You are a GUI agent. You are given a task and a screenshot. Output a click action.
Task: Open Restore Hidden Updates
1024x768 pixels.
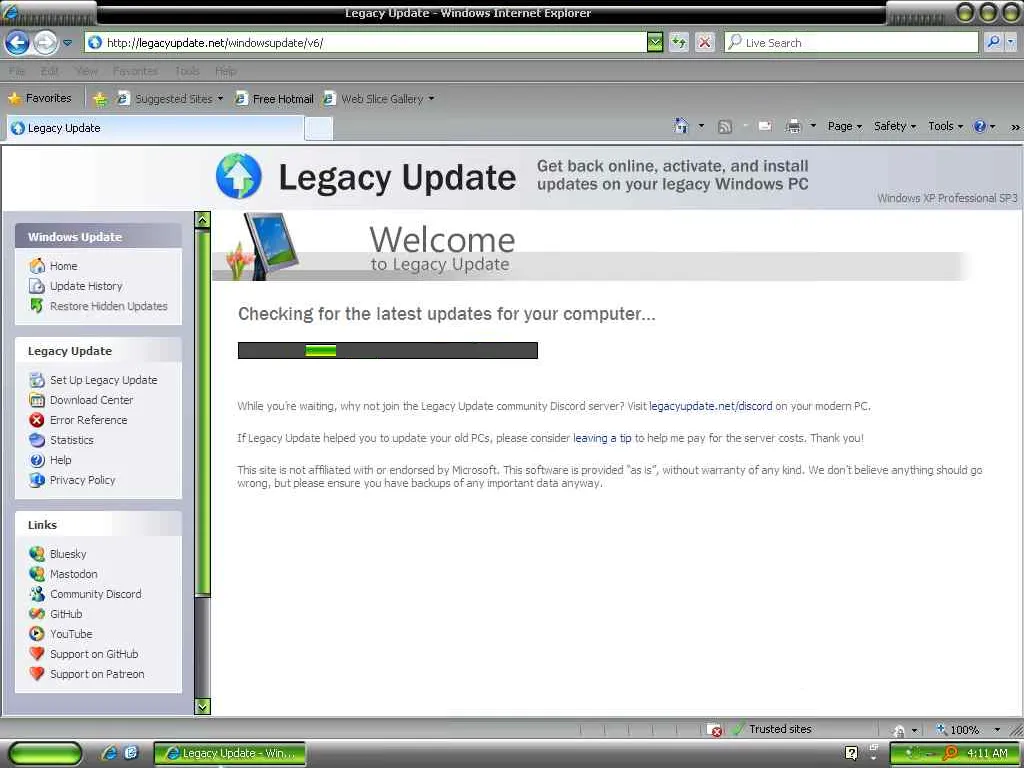pyautogui.click(x=108, y=306)
